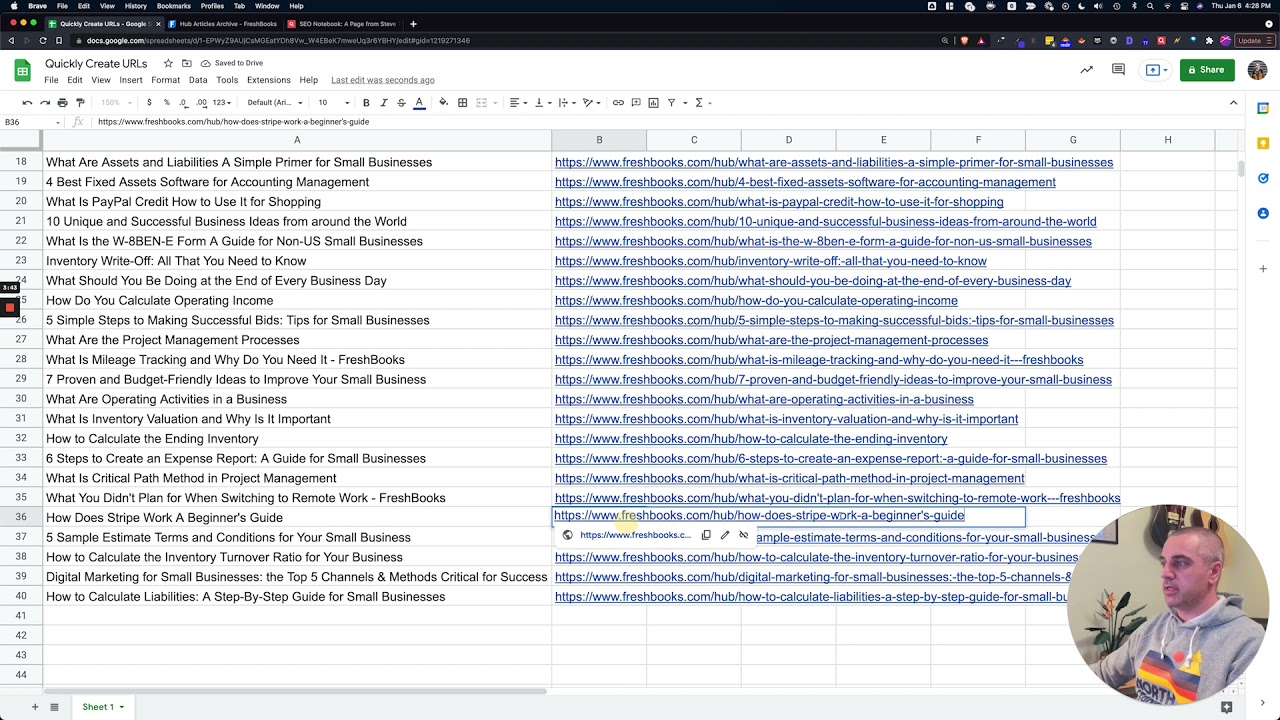
Task: Open text wrapping dropdown
Action: (x=566, y=102)
